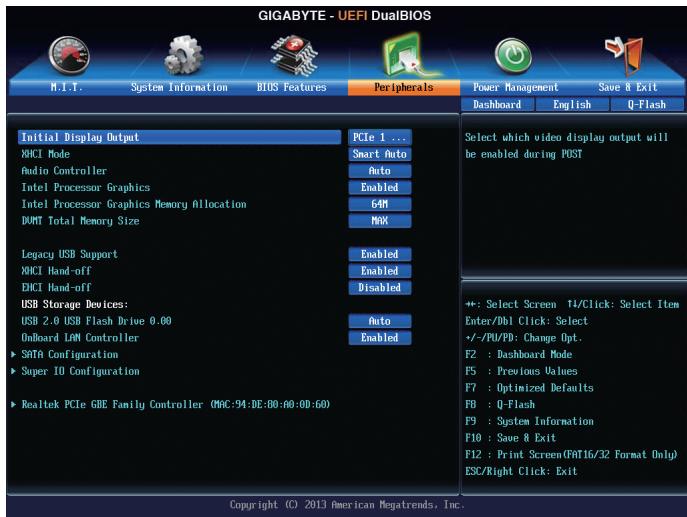
Task: Select the Peripherals tab
Action: (x=404, y=88)
